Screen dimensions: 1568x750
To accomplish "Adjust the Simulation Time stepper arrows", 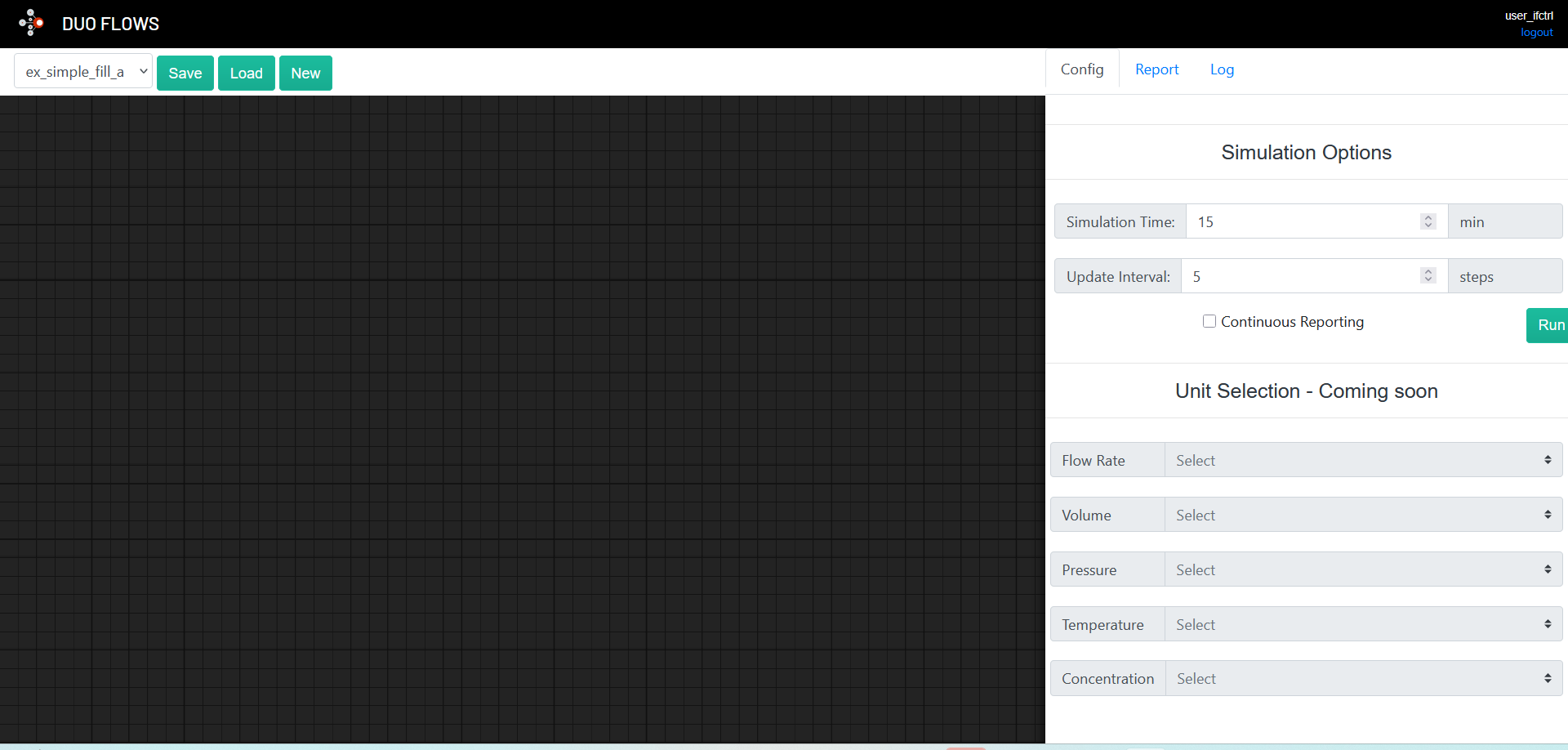I will [1428, 221].
